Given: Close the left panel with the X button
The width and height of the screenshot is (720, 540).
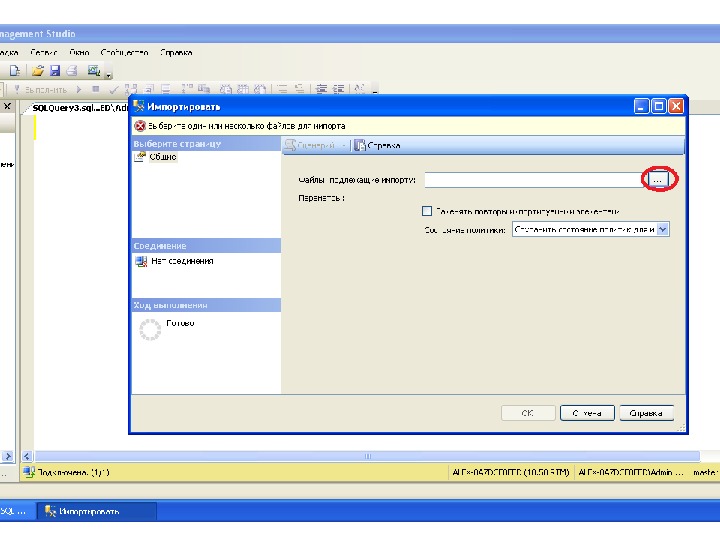Looking at the screenshot, I should click(7, 107).
